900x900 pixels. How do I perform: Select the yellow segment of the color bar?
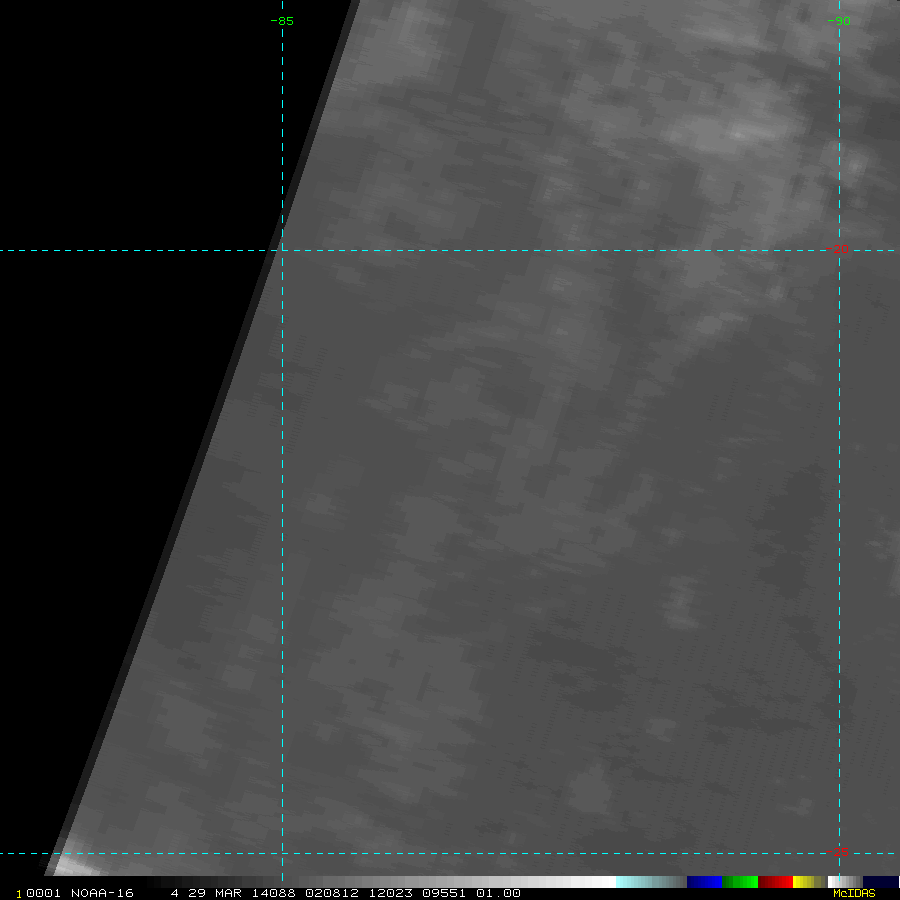(x=804, y=881)
